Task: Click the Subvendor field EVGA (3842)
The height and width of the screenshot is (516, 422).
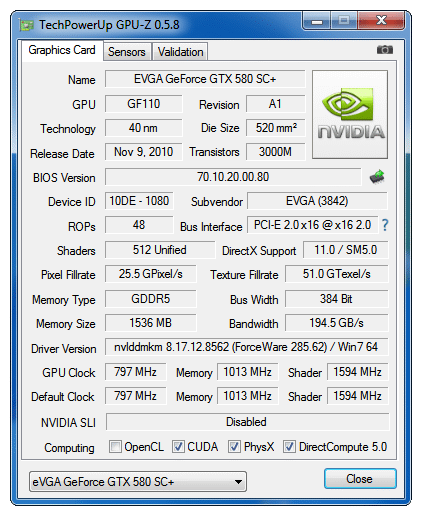Action: [x=317, y=201]
